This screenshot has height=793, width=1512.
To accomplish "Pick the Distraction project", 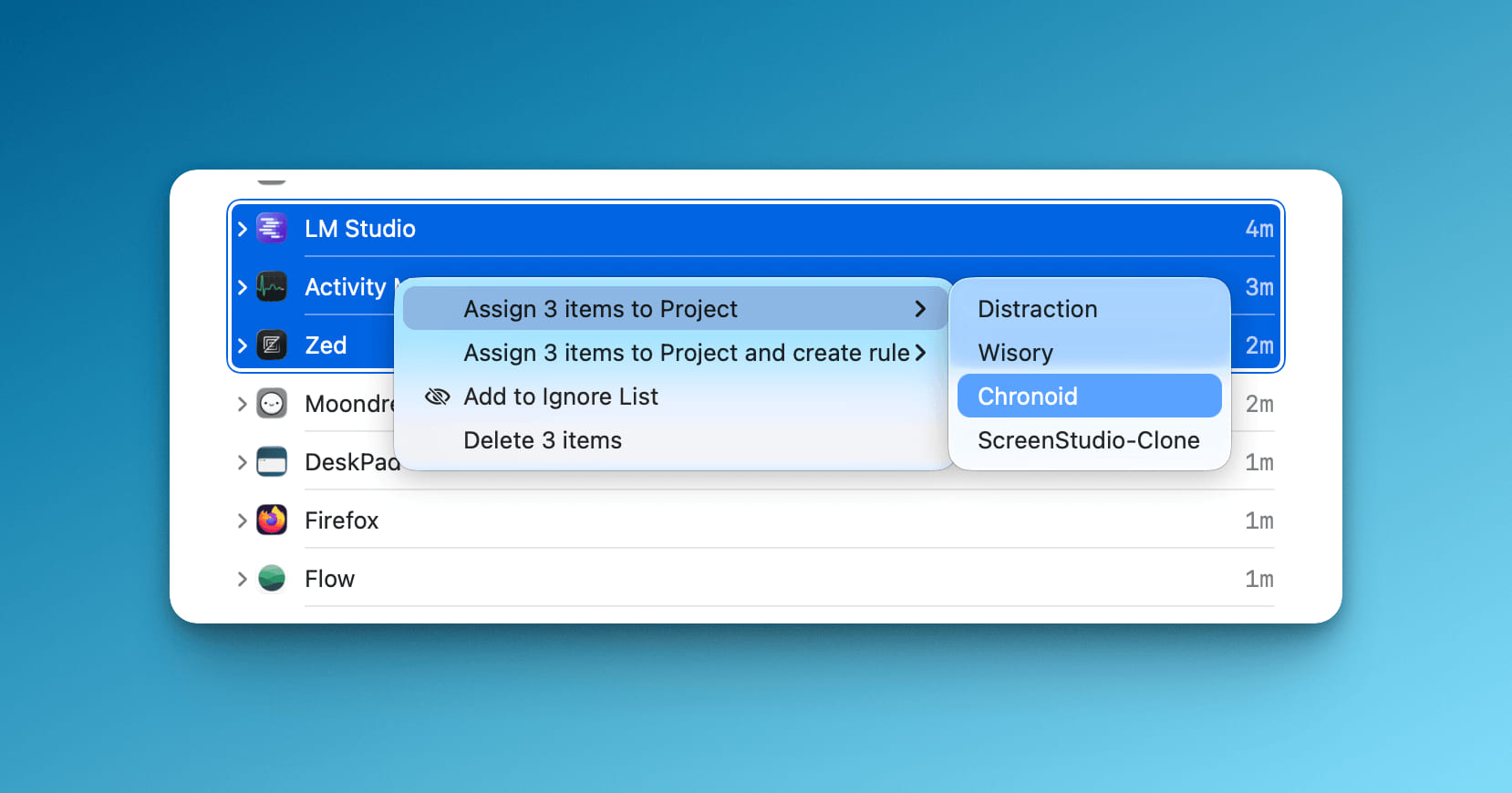I will [1038, 309].
